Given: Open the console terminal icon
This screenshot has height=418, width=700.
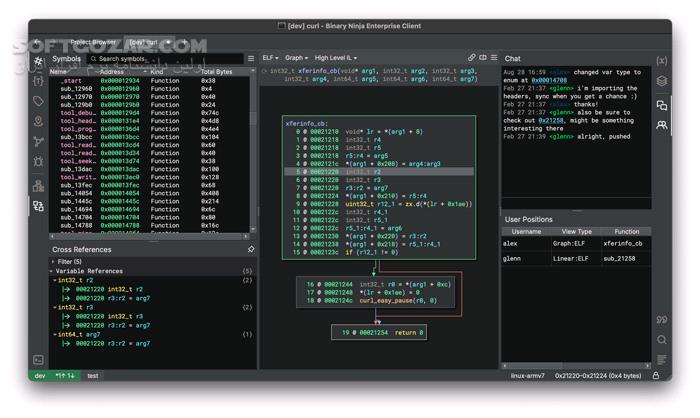Looking at the screenshot, I should click(x=38, y=359).
